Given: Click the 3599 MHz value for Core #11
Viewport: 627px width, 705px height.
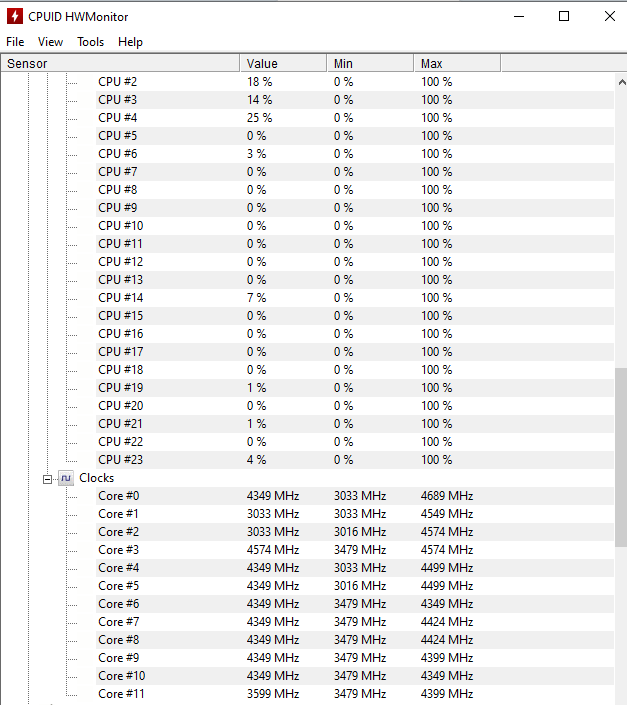Looking at the screenshot, I should click(273, 694).
